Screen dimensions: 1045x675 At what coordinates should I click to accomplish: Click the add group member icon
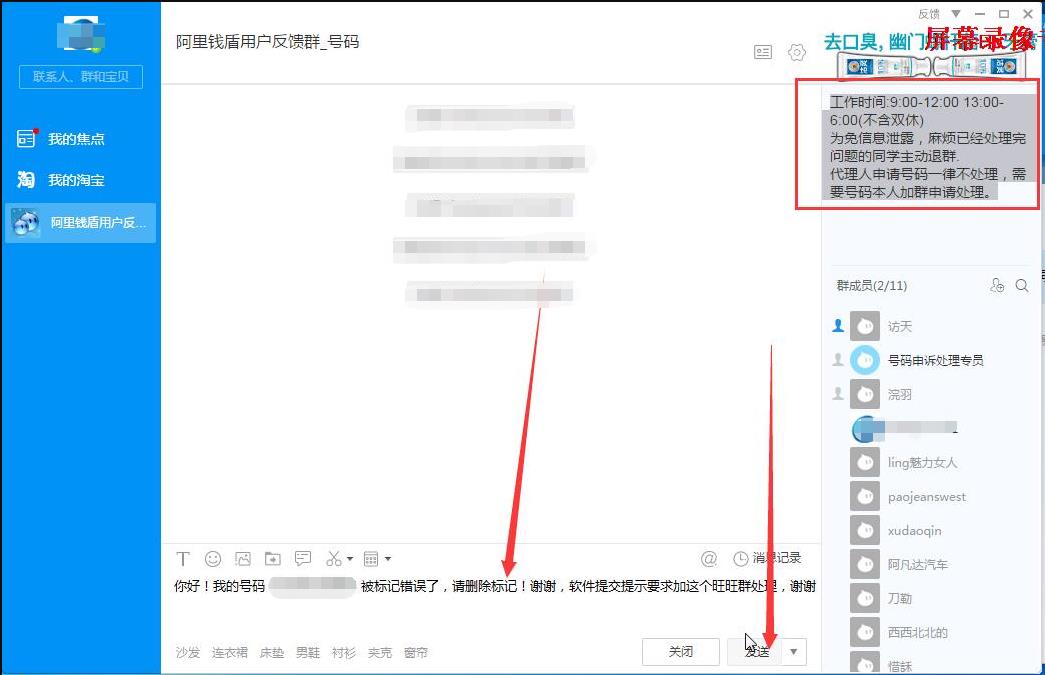(x=996, y=285)
